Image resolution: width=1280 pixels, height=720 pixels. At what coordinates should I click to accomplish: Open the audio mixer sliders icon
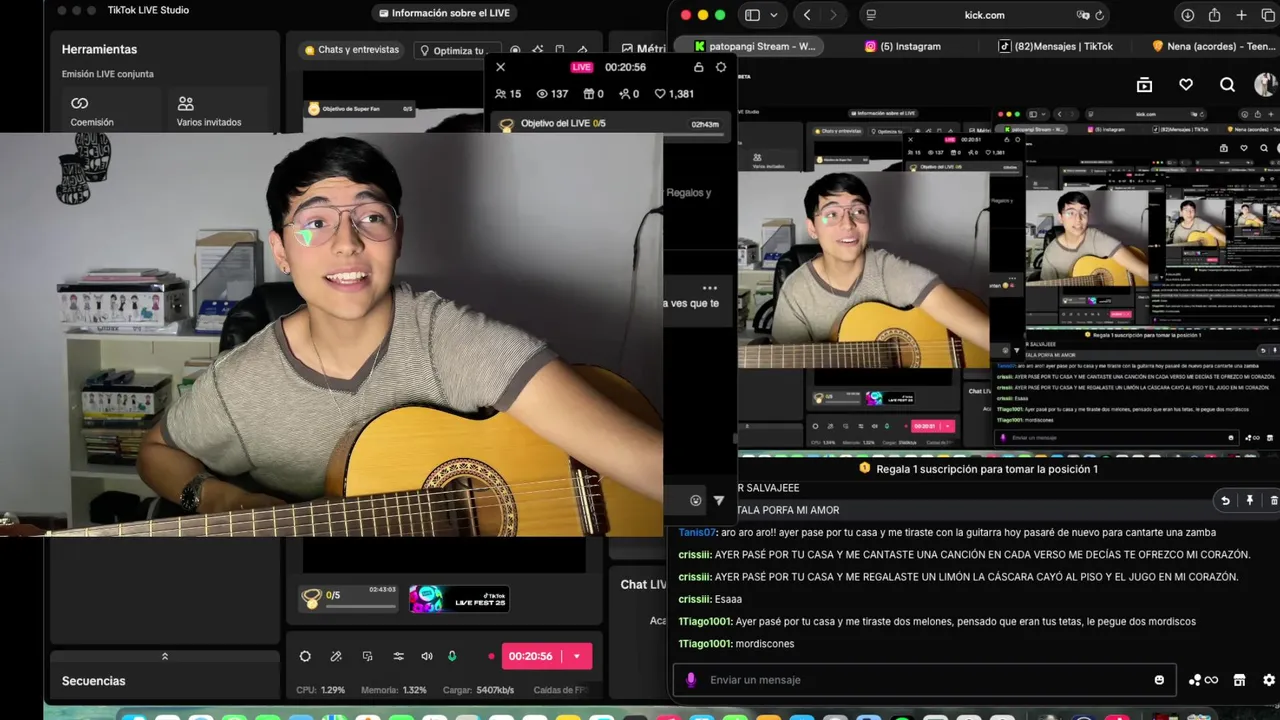[398, 656]
